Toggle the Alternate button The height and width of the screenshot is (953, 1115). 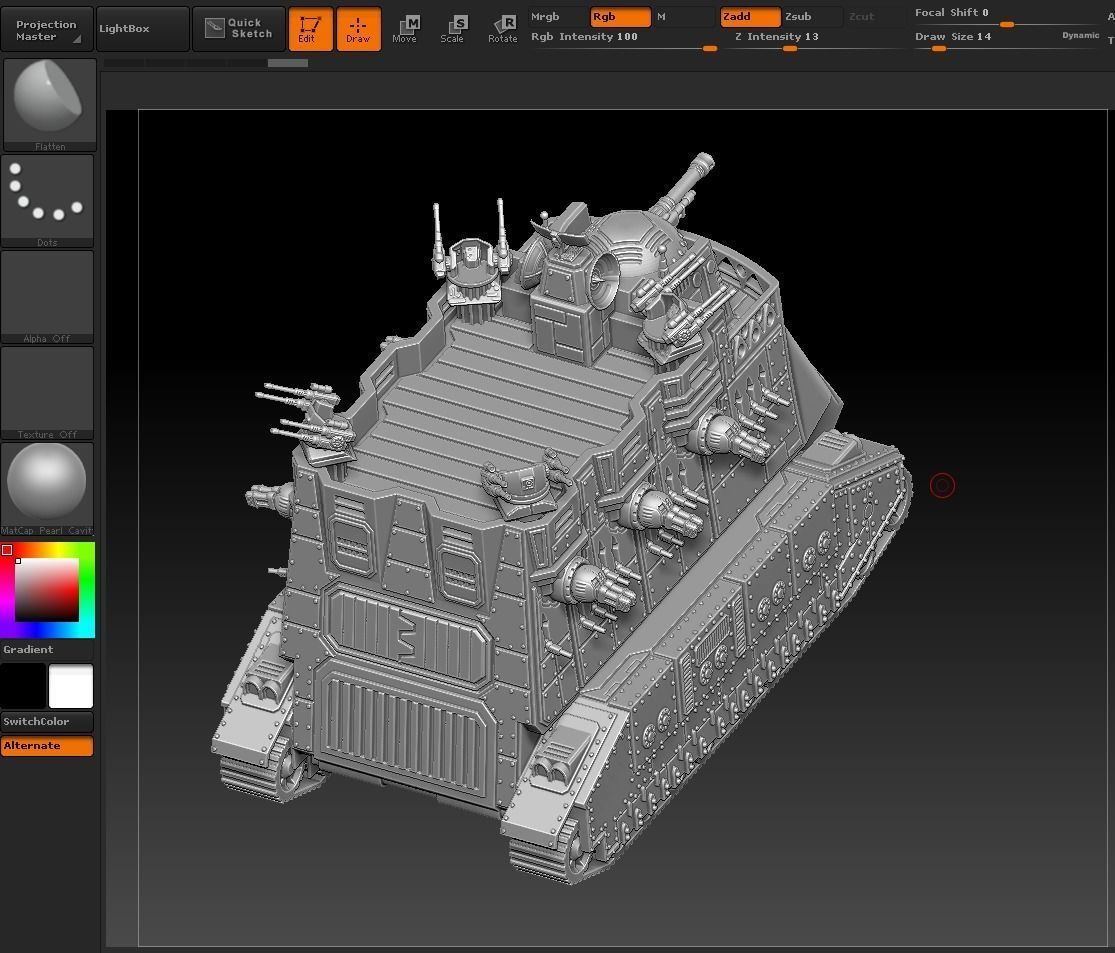click(x=47, y=745)
